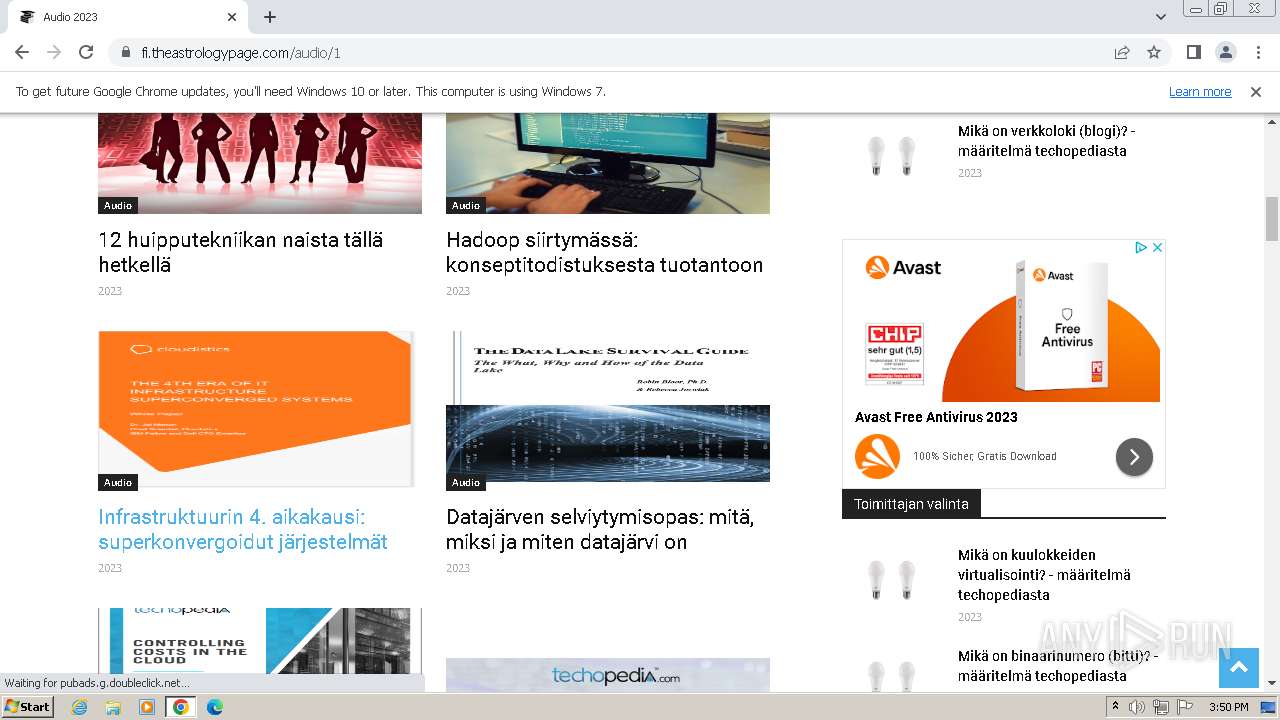Click Audio tag under silhouette image
Viewport: 1280px width, 720px height.
pos(118,205)
